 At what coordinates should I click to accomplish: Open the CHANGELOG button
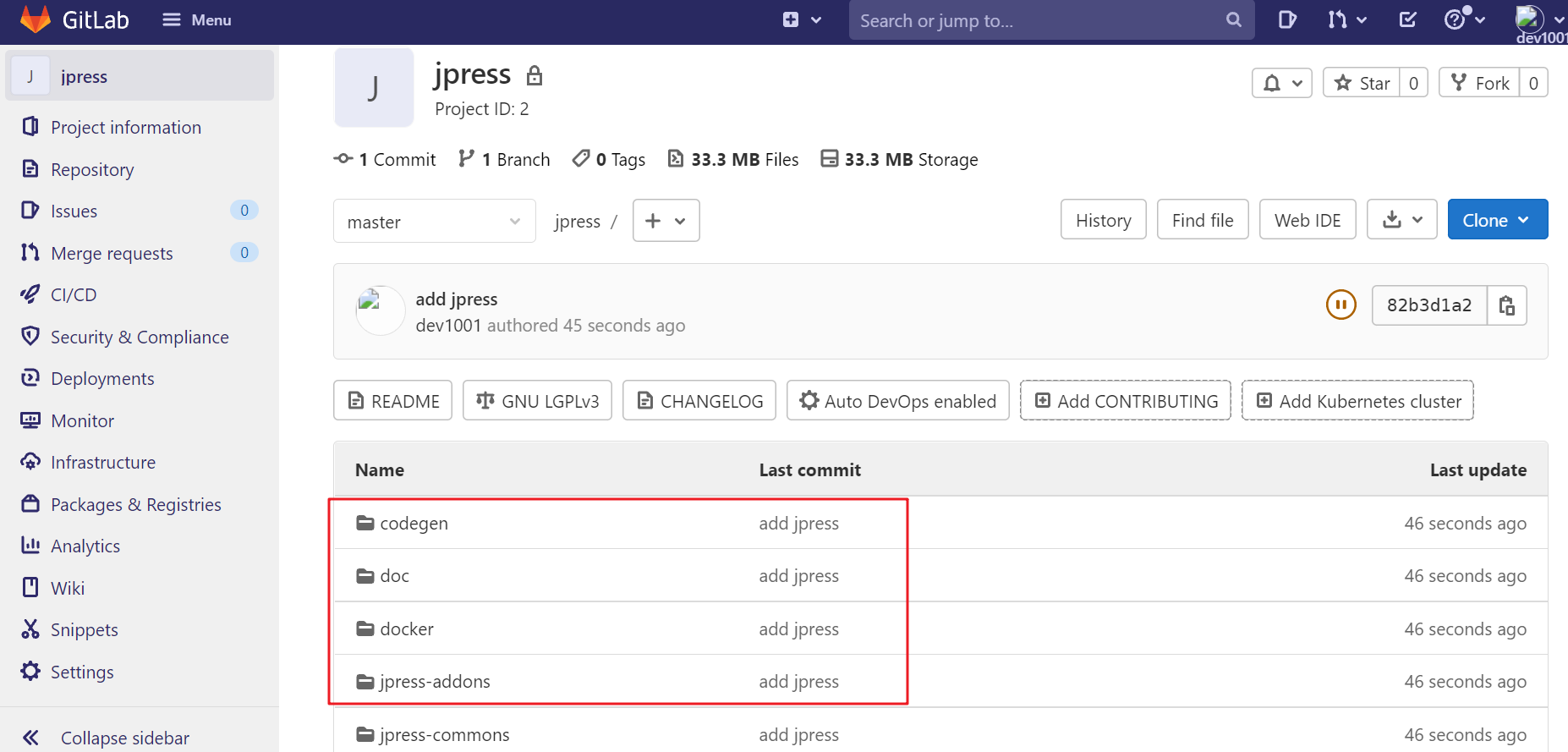coord(699,401)
